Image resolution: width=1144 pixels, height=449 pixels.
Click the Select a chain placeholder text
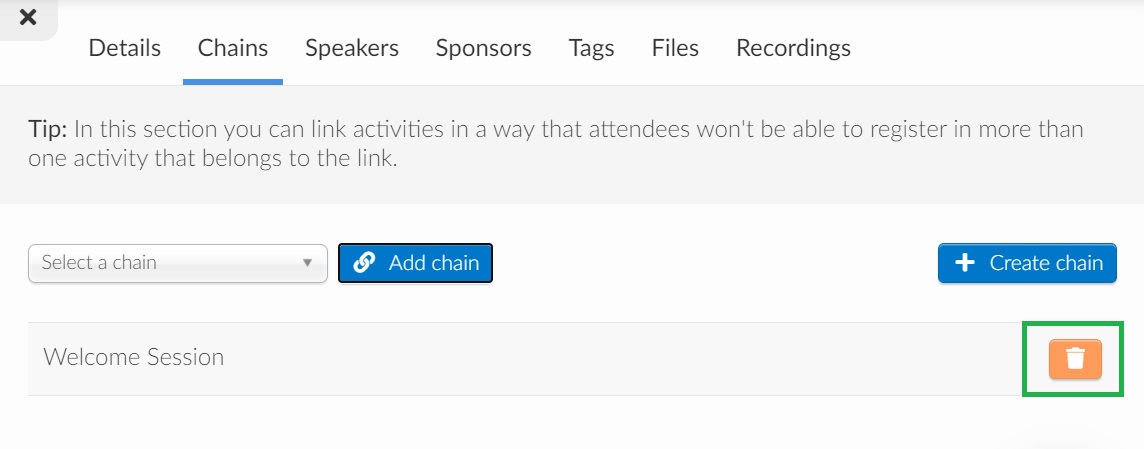[x=99, y=263]
